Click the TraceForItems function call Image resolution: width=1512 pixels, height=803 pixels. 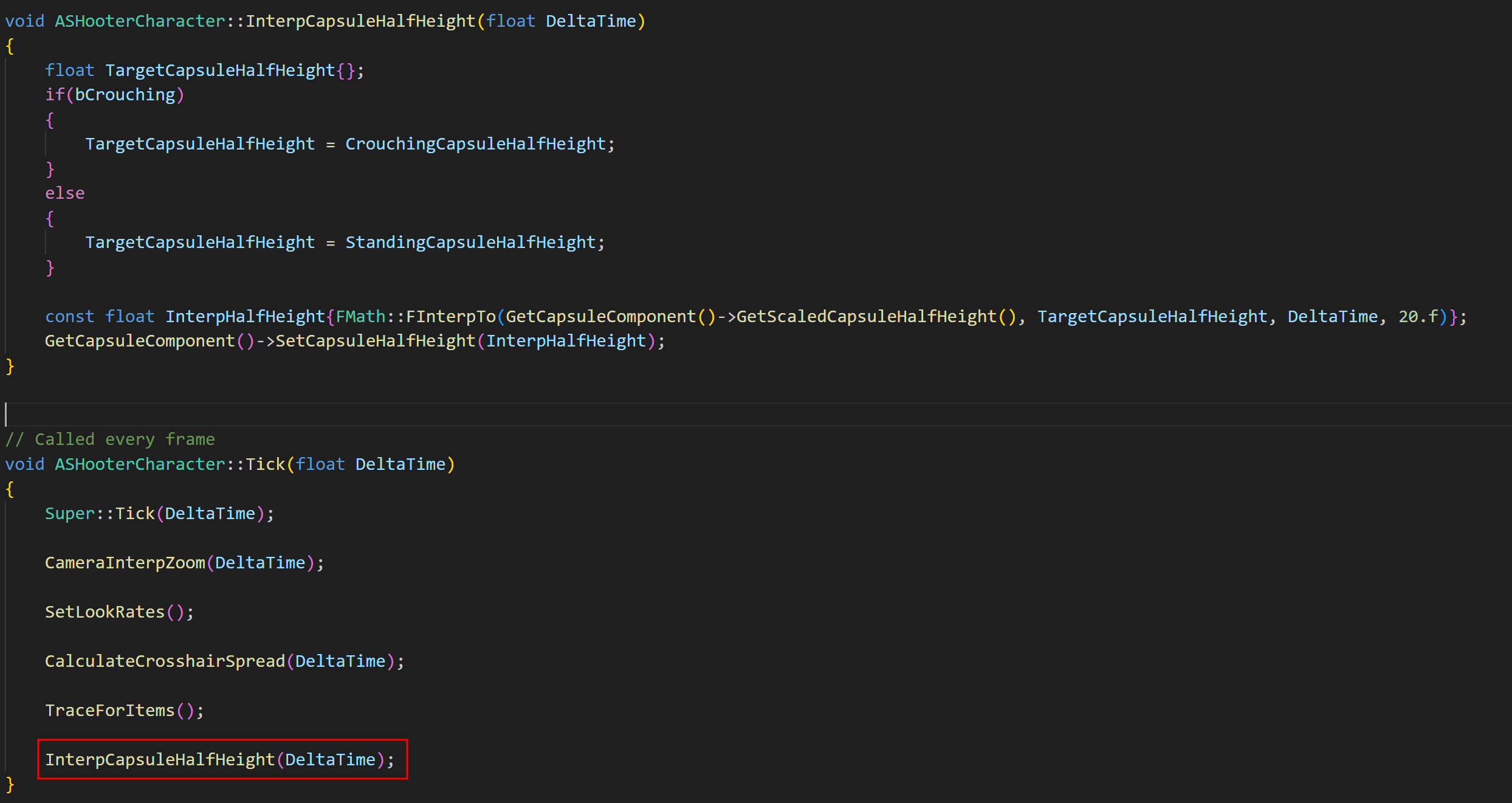[109, 711]
